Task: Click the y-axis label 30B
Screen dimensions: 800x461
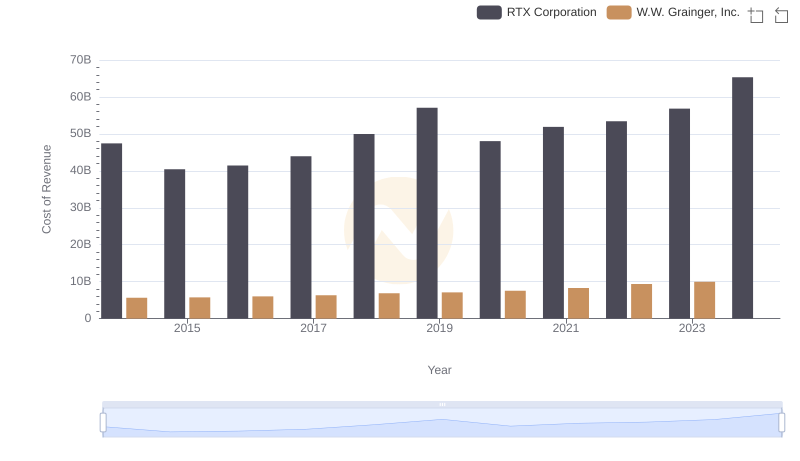Action: [81, 208]
